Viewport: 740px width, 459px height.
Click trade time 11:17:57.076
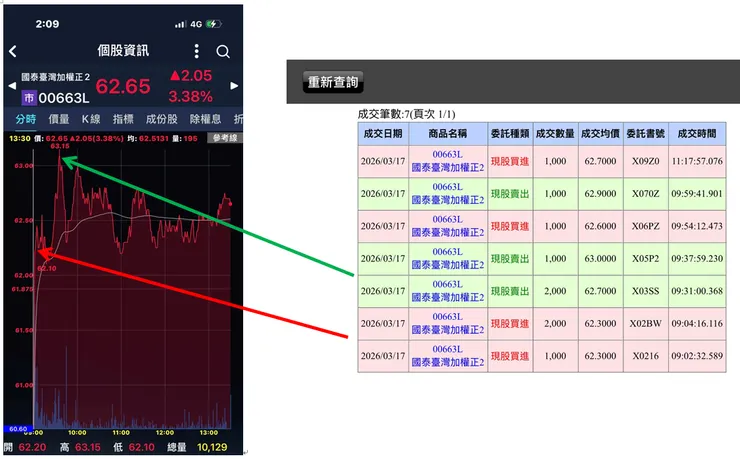point(697,161)
